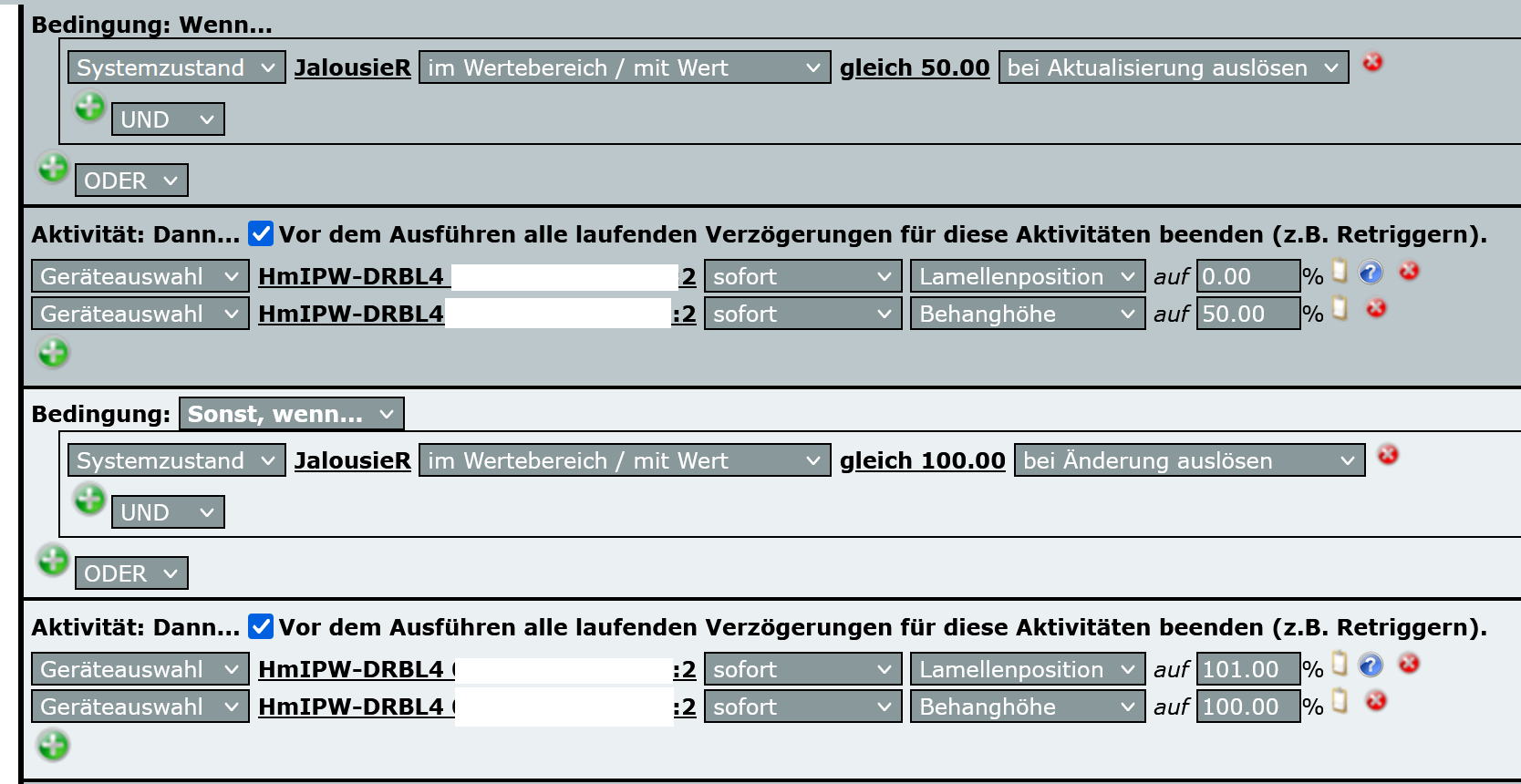Open the second ODER operator dropdown
The image size is (1521, 784).
tap(131, 573)
